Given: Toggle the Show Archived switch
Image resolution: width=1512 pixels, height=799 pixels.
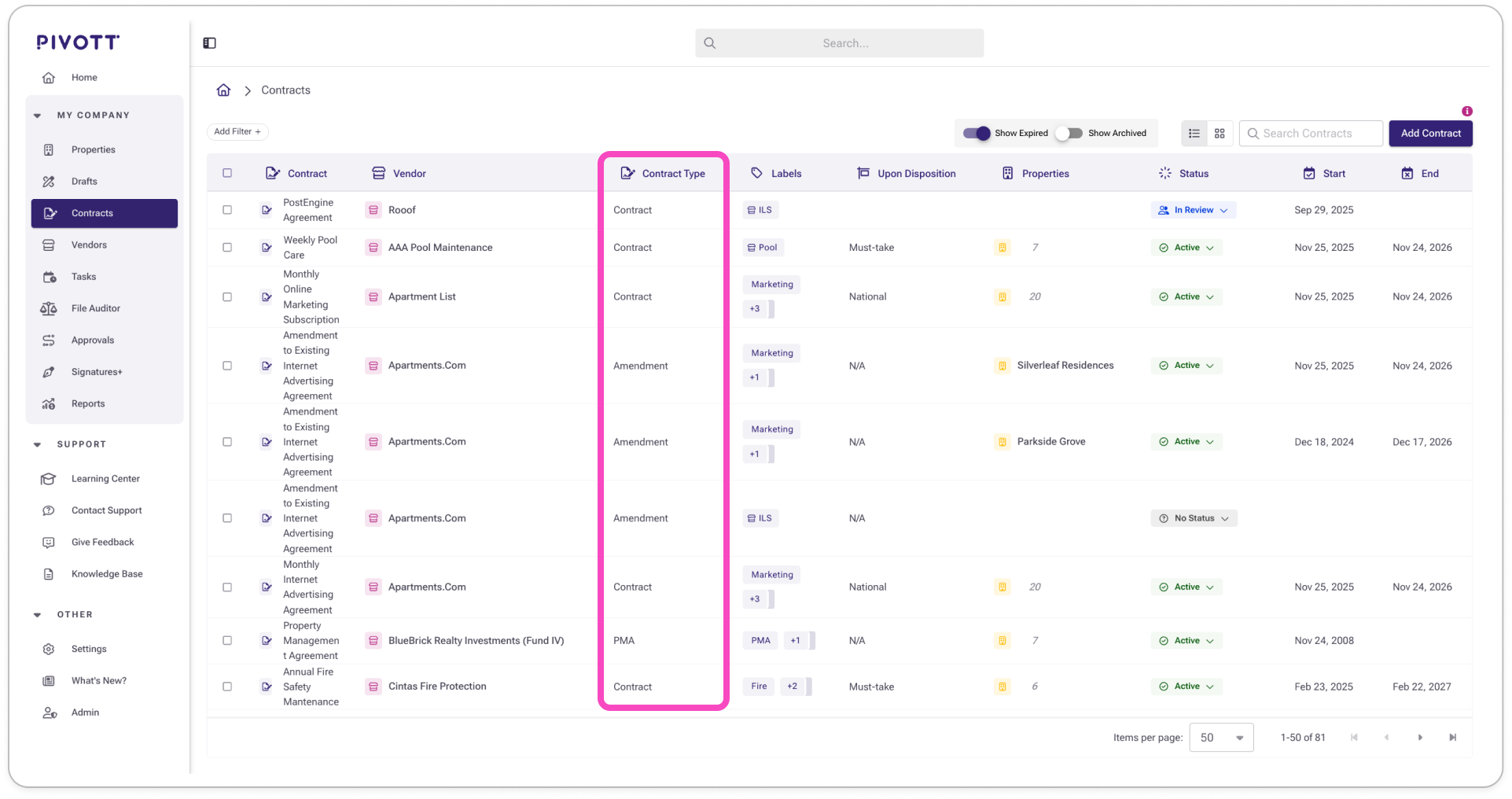Looking at the screenshot, I should click(1069, 134).
